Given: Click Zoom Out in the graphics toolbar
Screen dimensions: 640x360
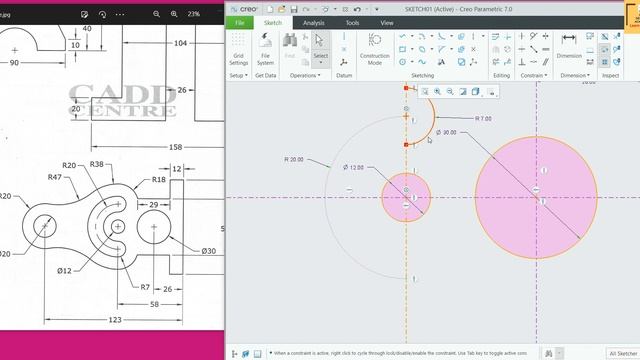Looking at the screenshot, I should (450, 92).
